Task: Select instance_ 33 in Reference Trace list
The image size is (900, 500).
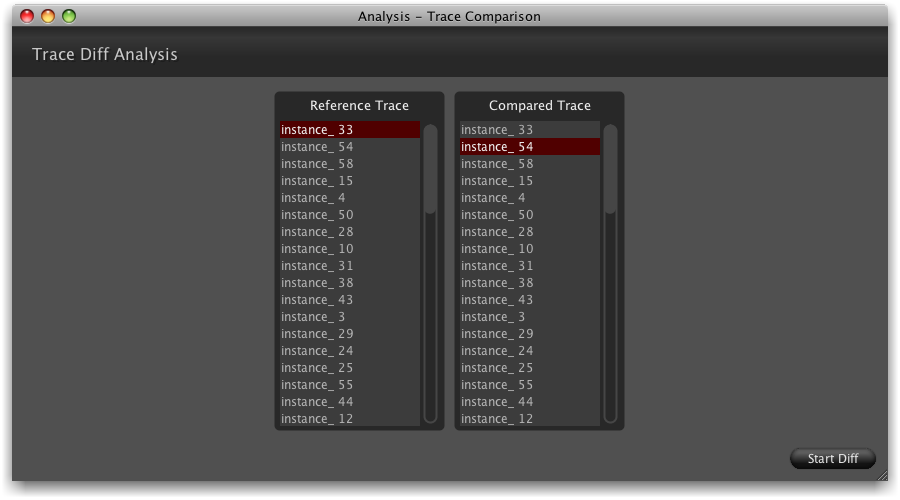Action: (349, 130)
